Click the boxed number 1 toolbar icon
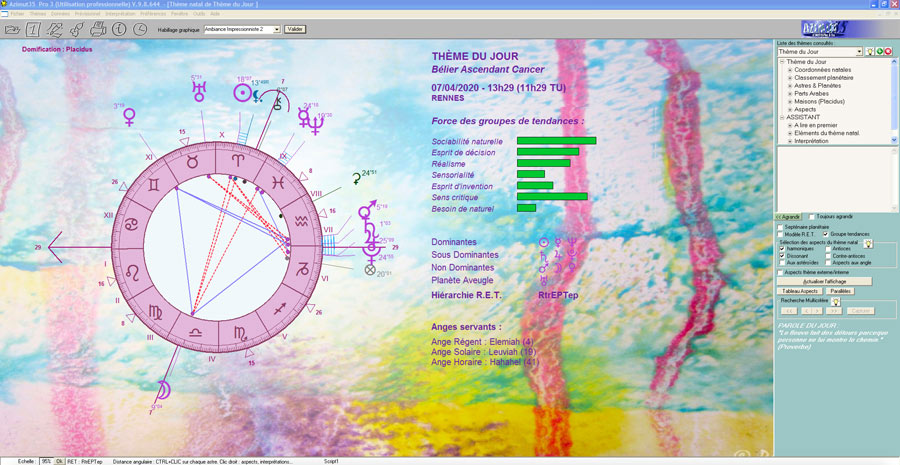This screenshot has height=465, width=900. (33, 29)
